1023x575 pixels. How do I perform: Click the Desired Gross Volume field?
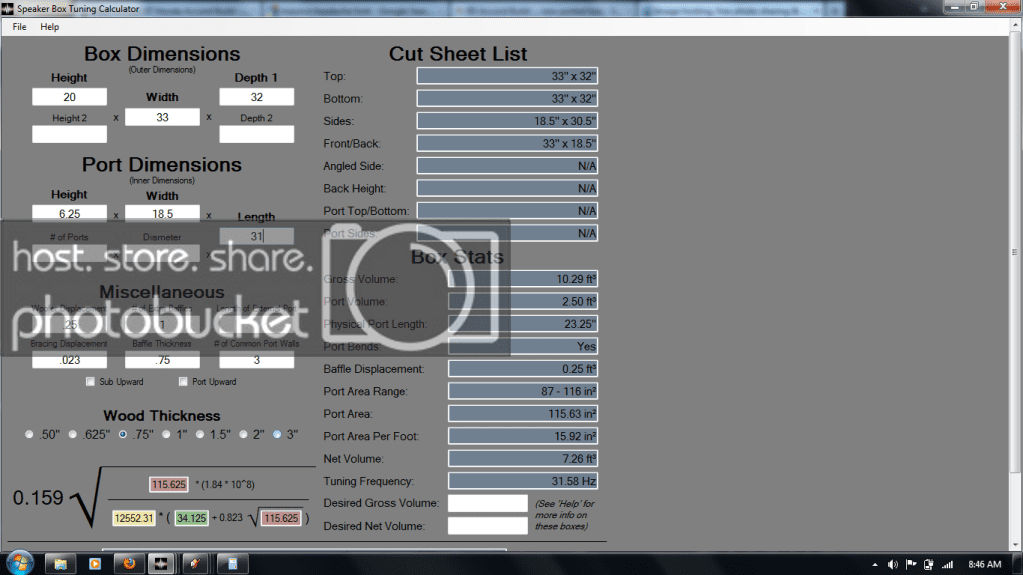pos(487,503)
